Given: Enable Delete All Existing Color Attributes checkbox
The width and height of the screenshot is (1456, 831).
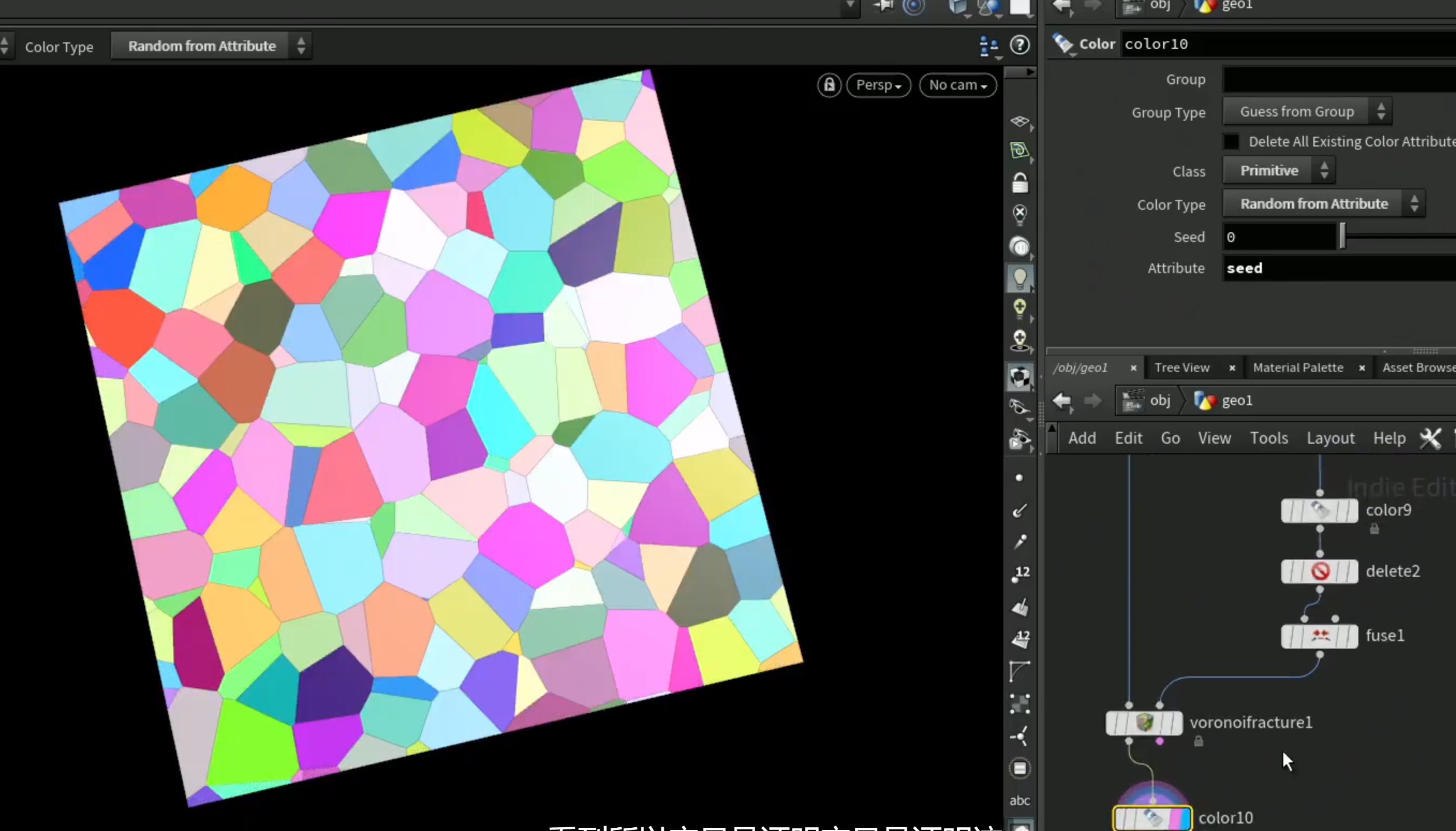Looking at the screenshot, I should tap(1231, 142).
